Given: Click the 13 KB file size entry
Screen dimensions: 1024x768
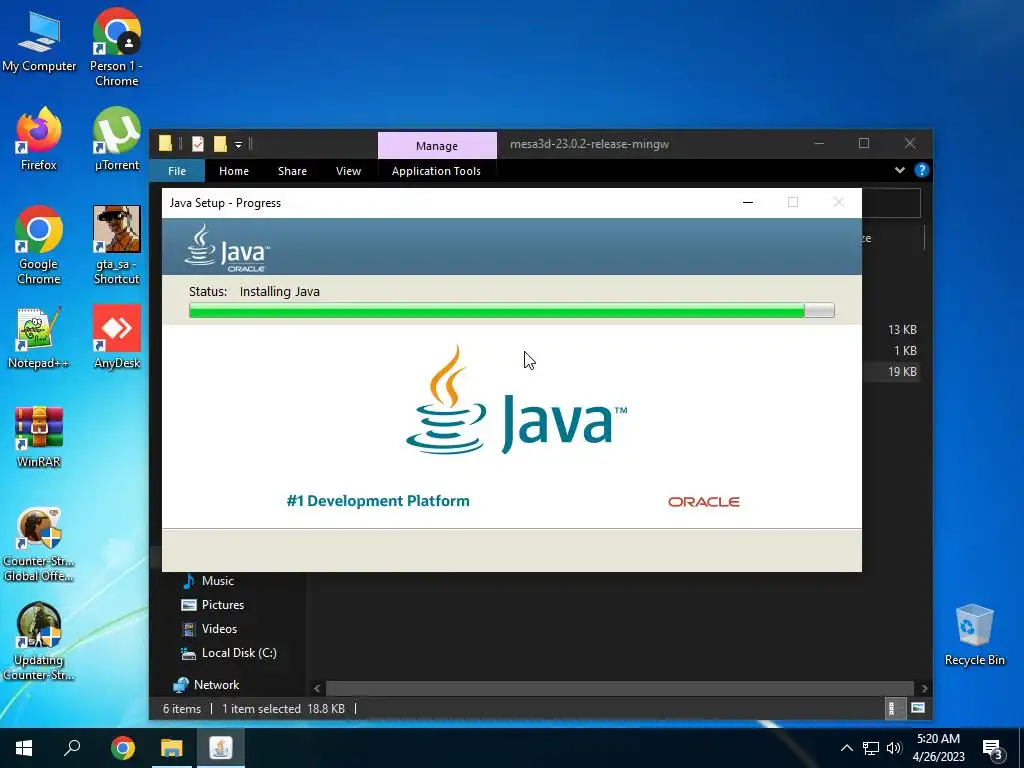Looking at the screenshot, I should pos(902,330).
